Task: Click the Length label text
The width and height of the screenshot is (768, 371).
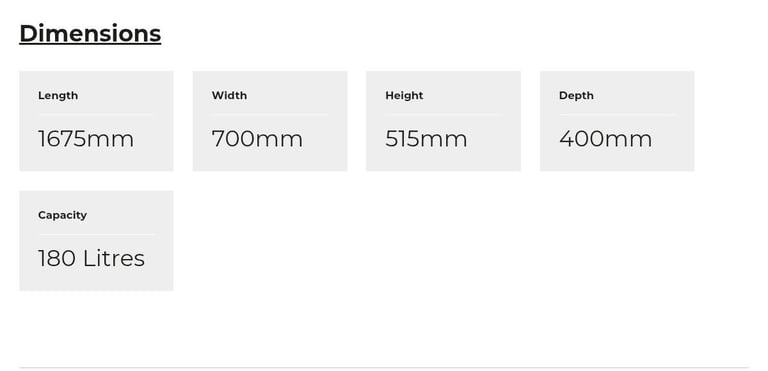Action: click(x=58, y=96)
